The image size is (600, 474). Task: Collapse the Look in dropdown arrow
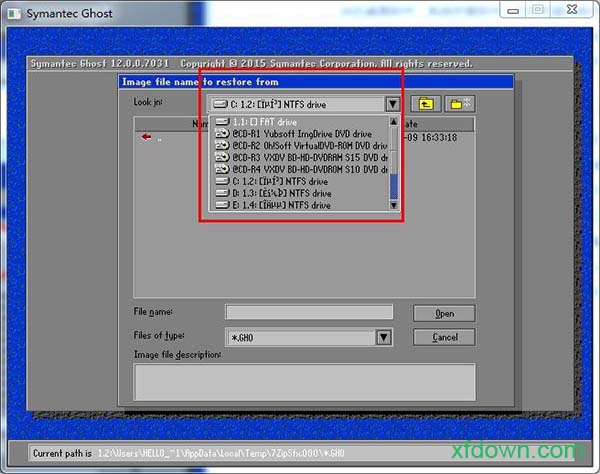point(393,104)
